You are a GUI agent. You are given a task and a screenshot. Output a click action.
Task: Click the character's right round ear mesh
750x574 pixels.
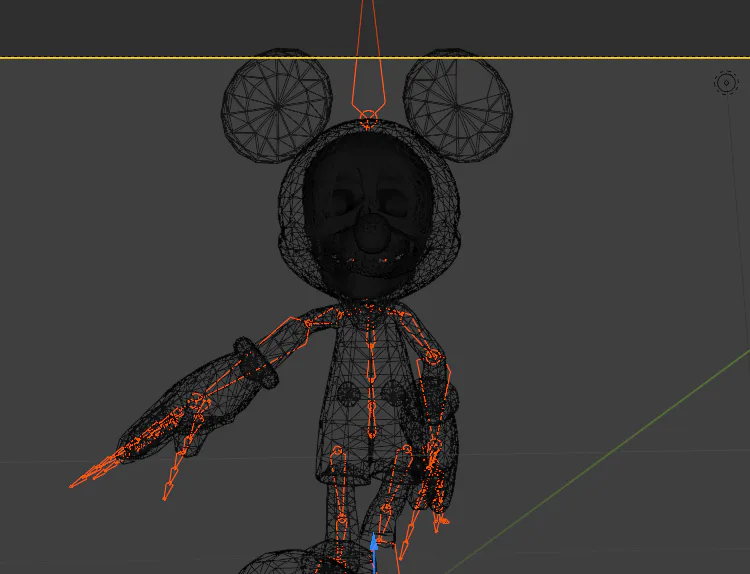458,106
